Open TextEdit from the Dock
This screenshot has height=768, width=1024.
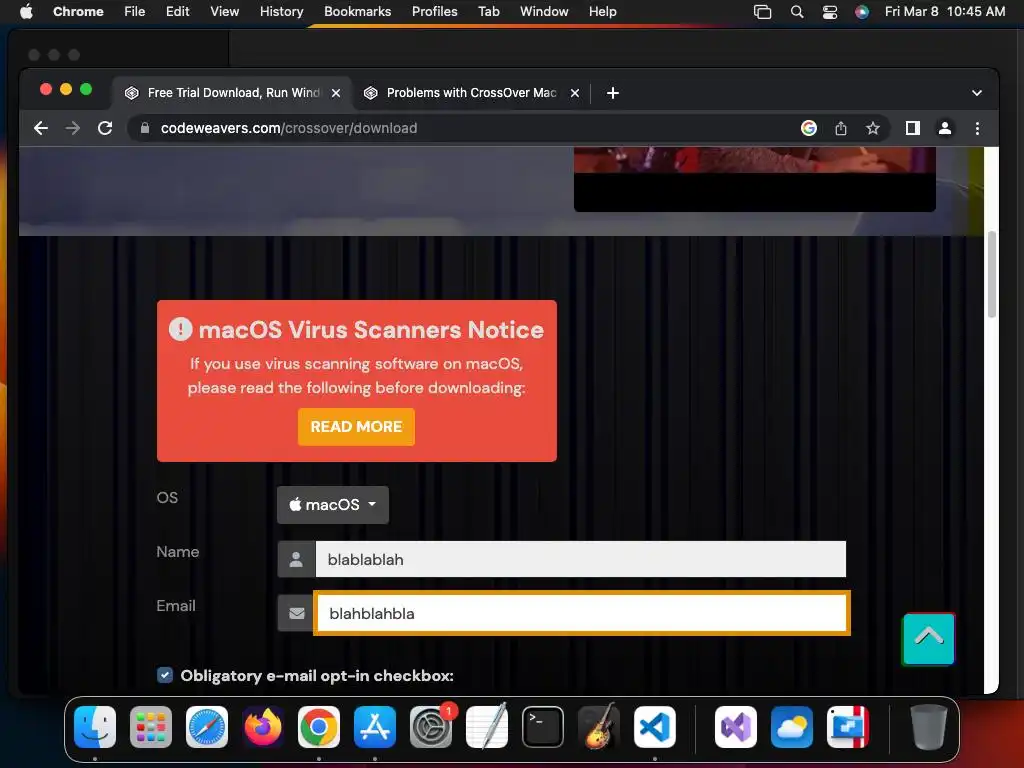pos(487,726)
